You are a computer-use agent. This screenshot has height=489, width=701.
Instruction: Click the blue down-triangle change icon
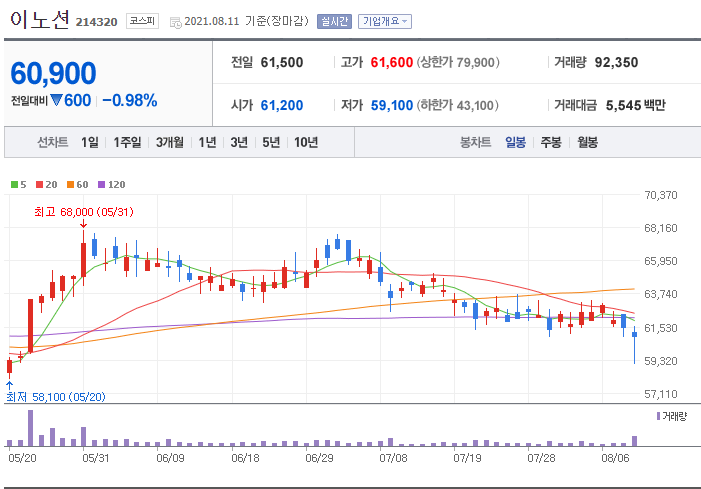tap(56, 100)
